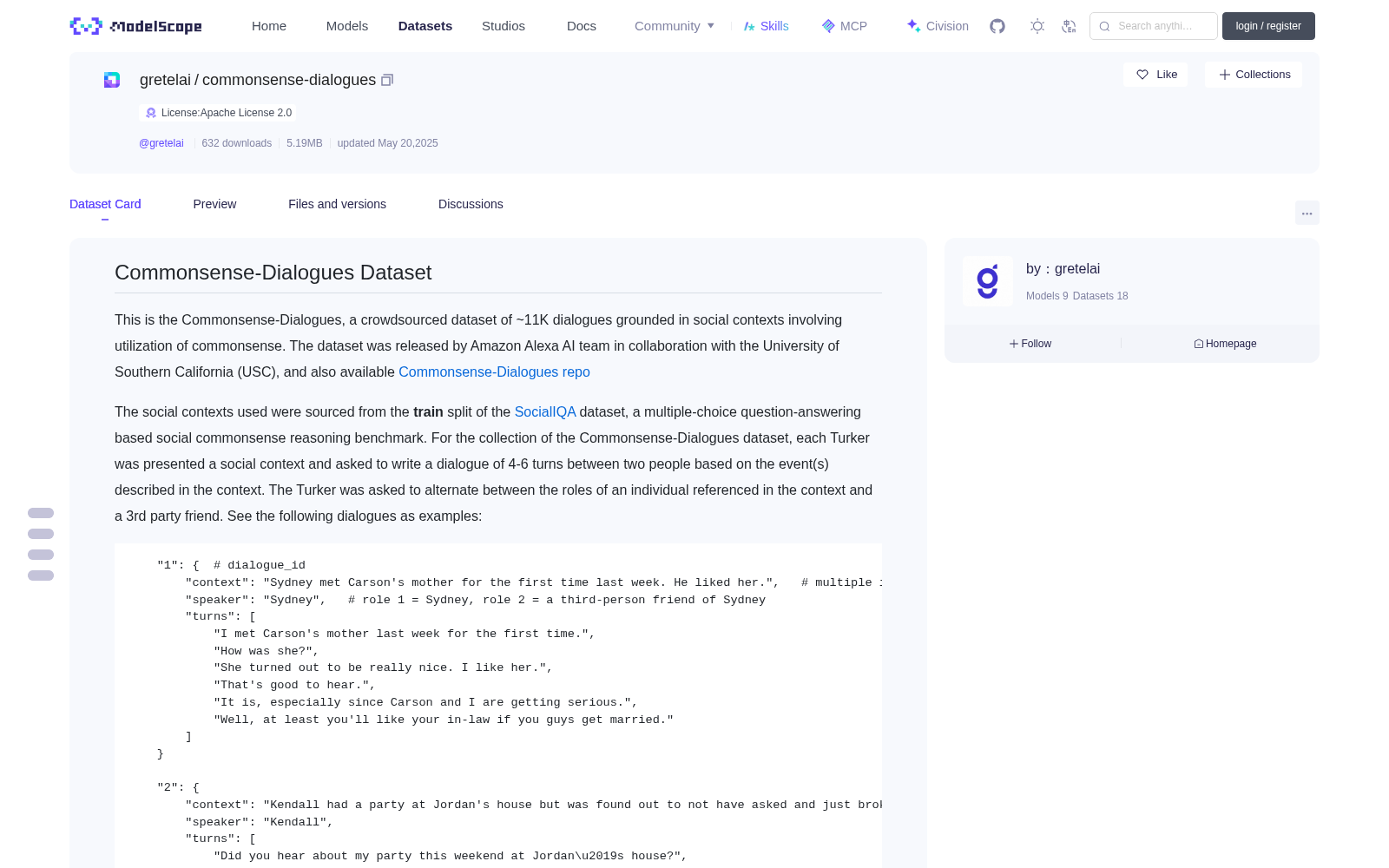This screenshot has height=868, width=1389.
Task: Add dataset to Collections
Action: click(x=1254, y=75)
